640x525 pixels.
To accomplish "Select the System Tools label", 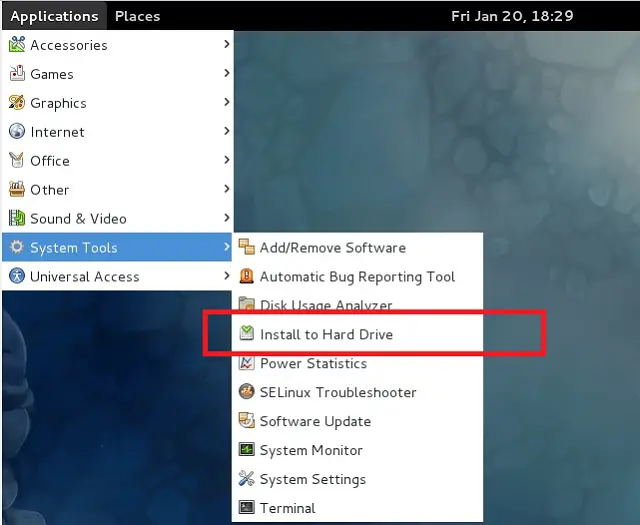I will [x=74, y=248].
